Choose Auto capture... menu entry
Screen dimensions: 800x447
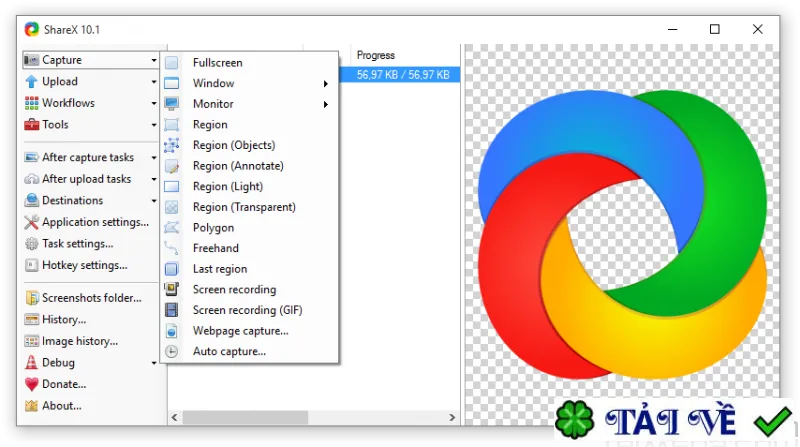249,351
